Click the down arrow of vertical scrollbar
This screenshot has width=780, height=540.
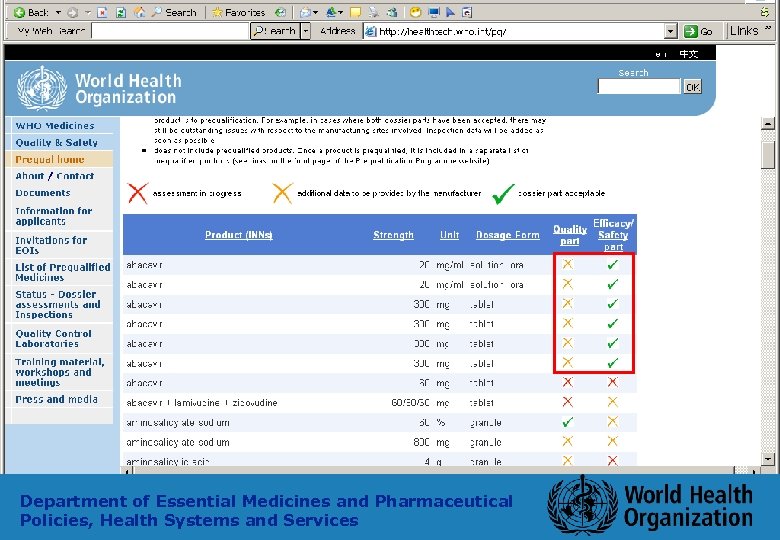(x=768, y=459)
